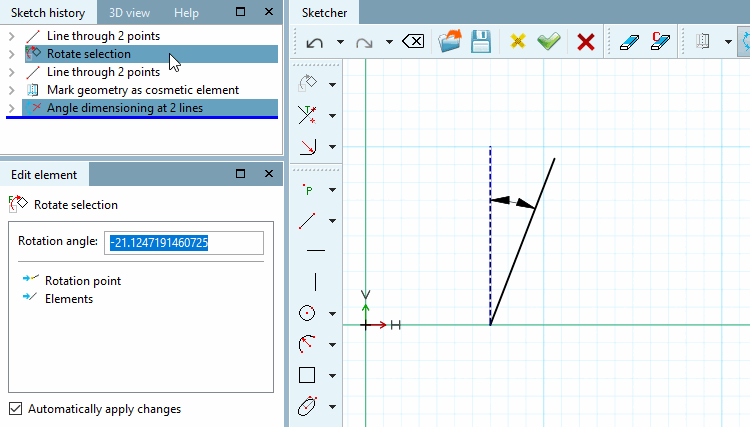750x427 pixels.
Task: Select the point tool icon
Action: click(x=308, y=190)
